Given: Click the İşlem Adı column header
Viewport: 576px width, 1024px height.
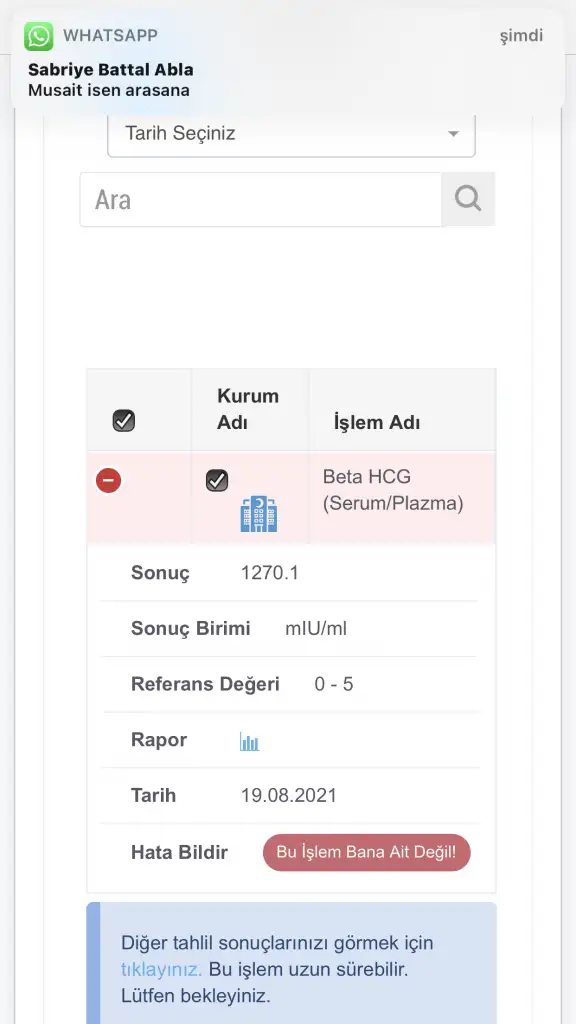Looking at the screenshot, I should pos(377,423).
